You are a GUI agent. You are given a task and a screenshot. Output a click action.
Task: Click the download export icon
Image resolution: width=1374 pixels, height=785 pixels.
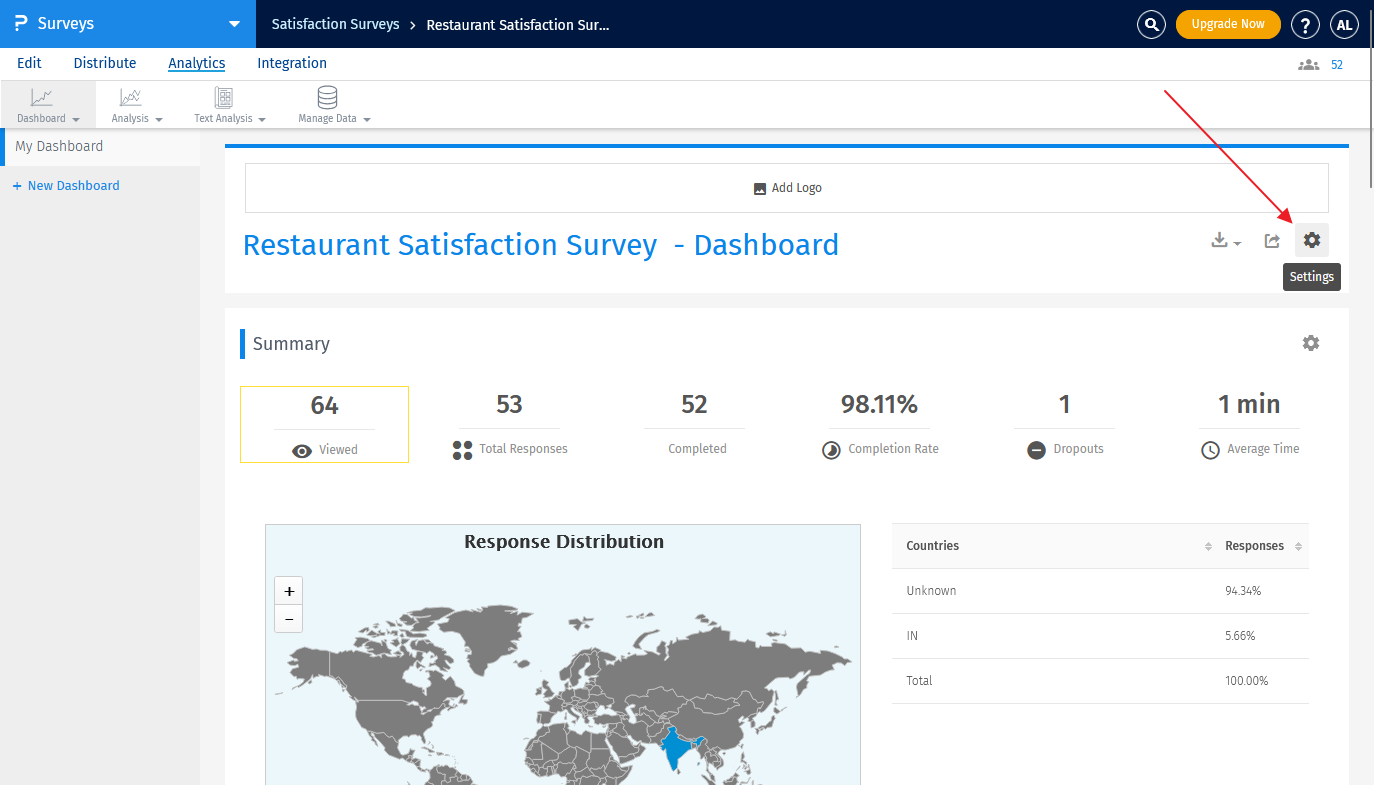(x=1221, y=240)
